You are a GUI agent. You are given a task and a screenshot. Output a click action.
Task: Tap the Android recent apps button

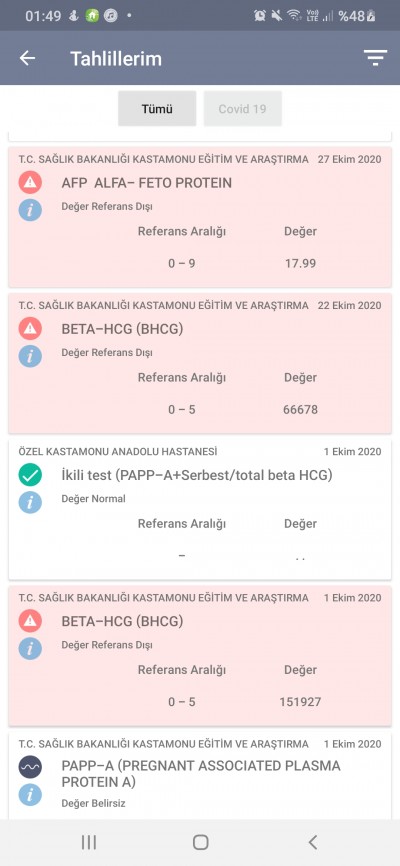pos(88,842)
